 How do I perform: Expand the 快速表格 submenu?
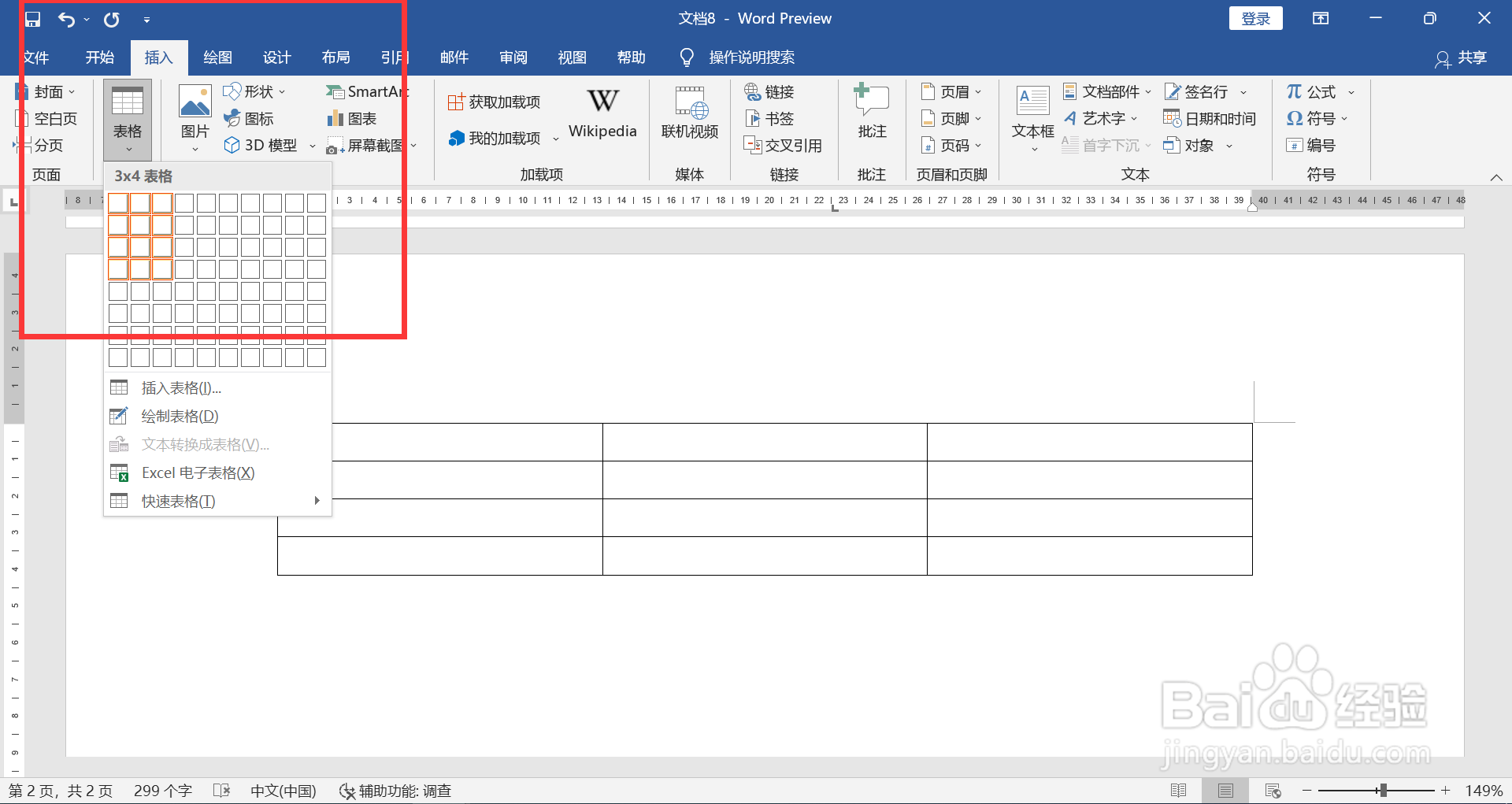pyautogui.click(x=178, y=501)
